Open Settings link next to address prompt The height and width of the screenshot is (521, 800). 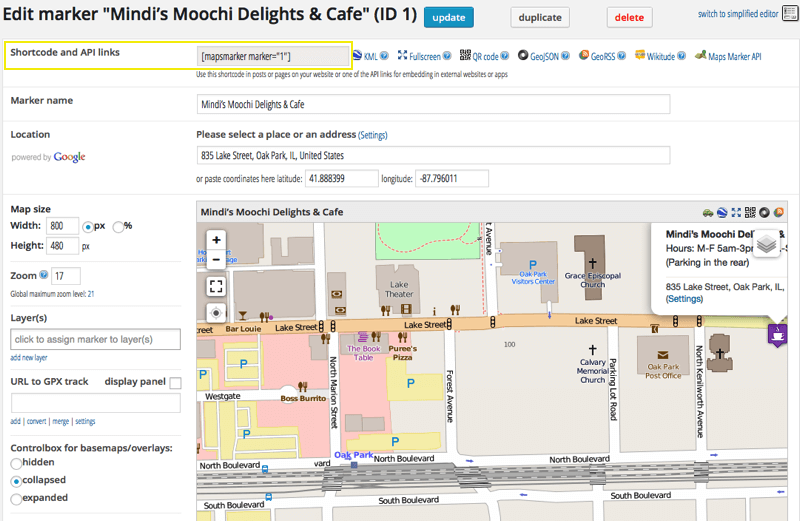pyautogui.click(x=372, y=135)
